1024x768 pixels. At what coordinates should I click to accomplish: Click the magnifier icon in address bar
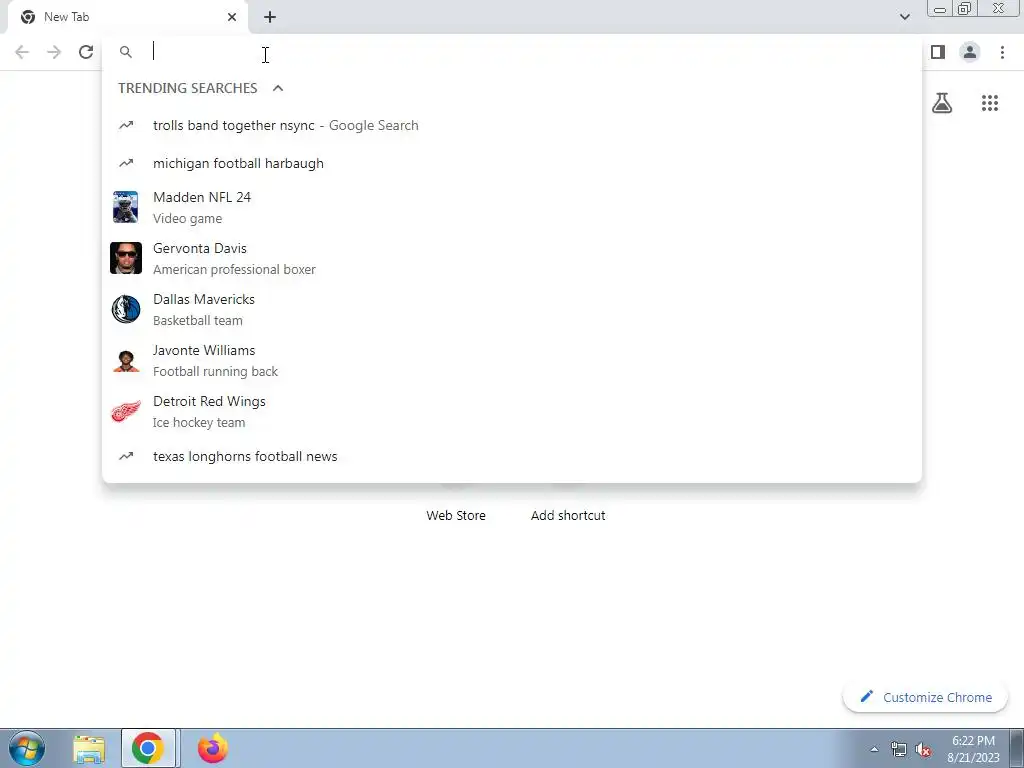click(x=126, y=52)
